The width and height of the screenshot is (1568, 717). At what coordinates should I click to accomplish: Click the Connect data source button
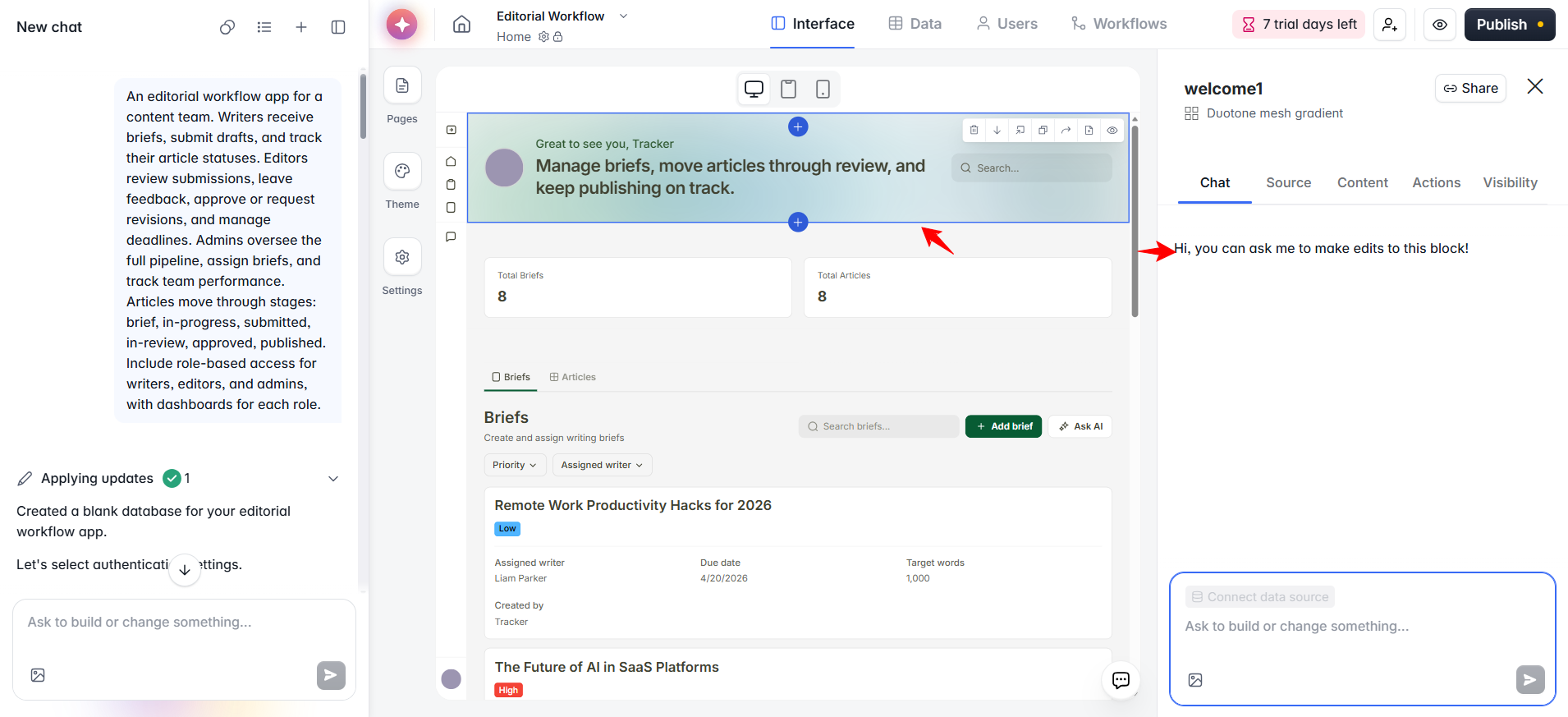pyautogui.click(x=1260, y=597)
